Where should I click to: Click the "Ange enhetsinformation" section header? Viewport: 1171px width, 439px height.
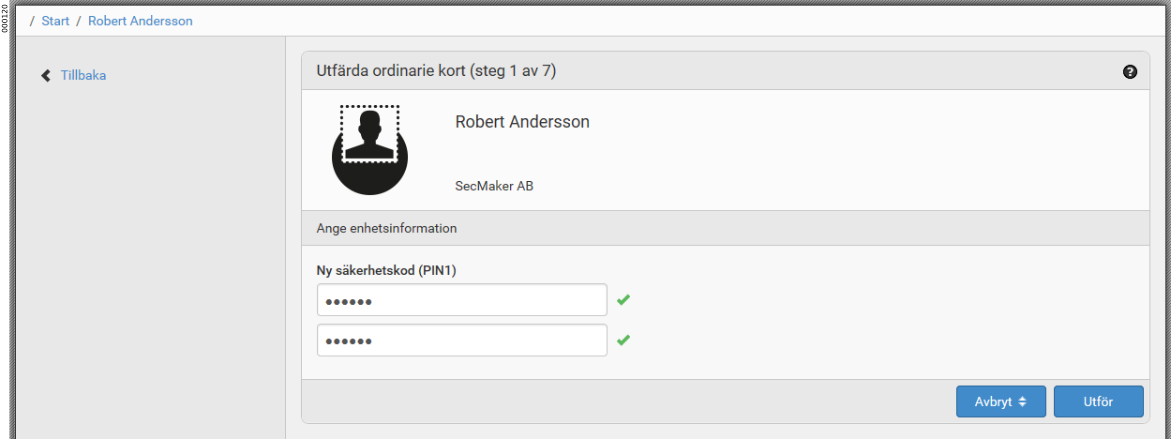pyautogui.click(x=386, y=228)
